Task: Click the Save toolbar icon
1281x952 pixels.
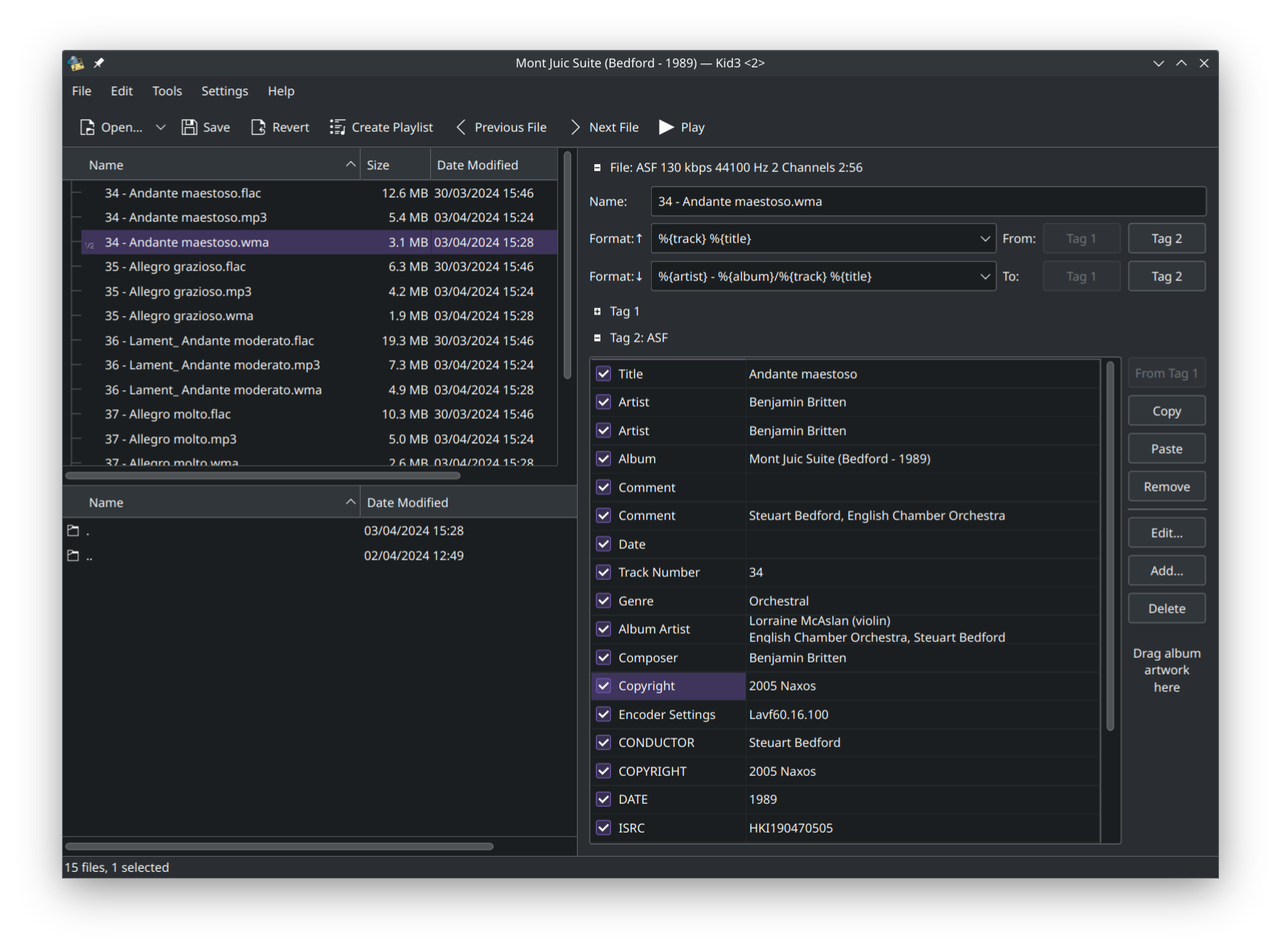Action: (x=188, y=127)
